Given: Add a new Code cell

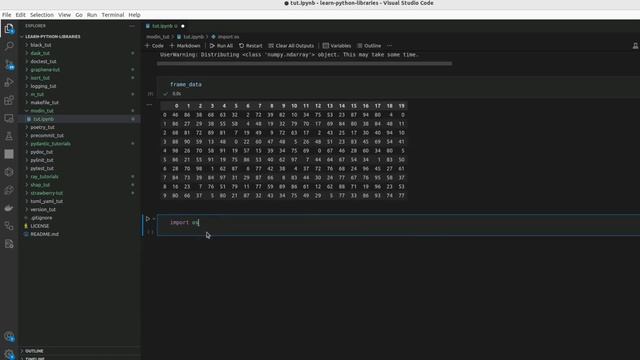Looking at the screenshot, I should point(154,46).
